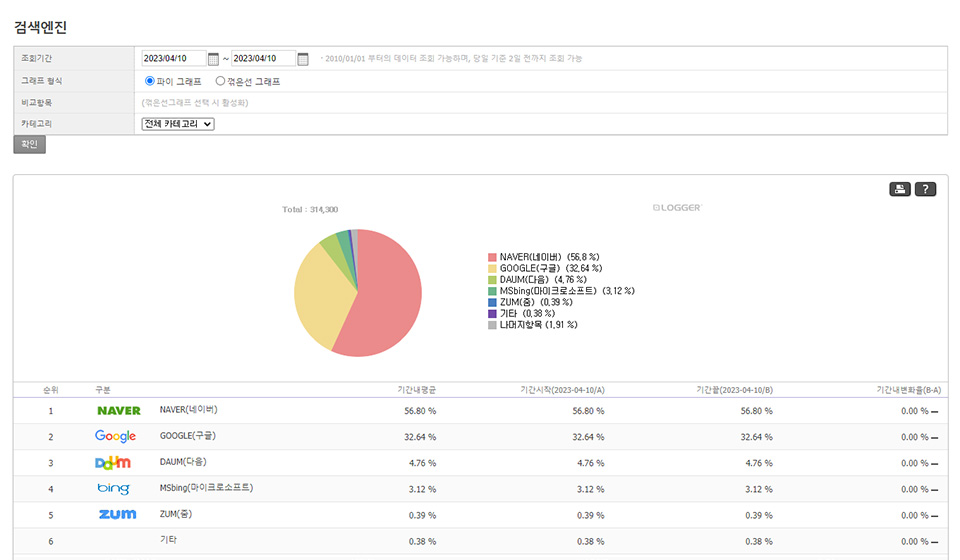Click the 기간내변화율(B-A) column header
Screen dimensions: 960x560
909,390
